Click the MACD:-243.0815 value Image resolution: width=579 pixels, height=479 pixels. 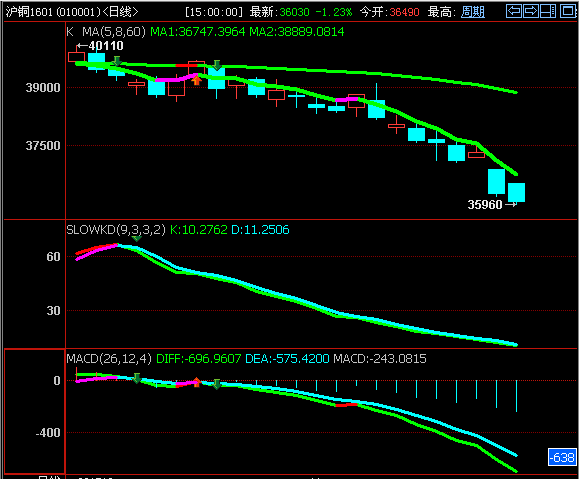[x=380, y=359]
